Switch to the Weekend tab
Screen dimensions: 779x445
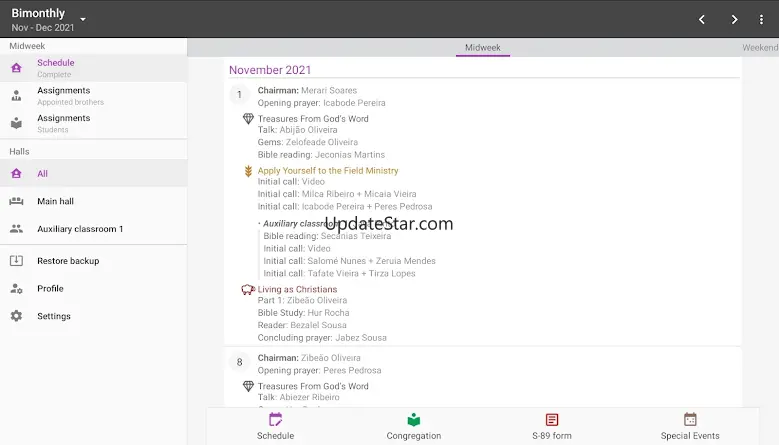coord(760,48)
